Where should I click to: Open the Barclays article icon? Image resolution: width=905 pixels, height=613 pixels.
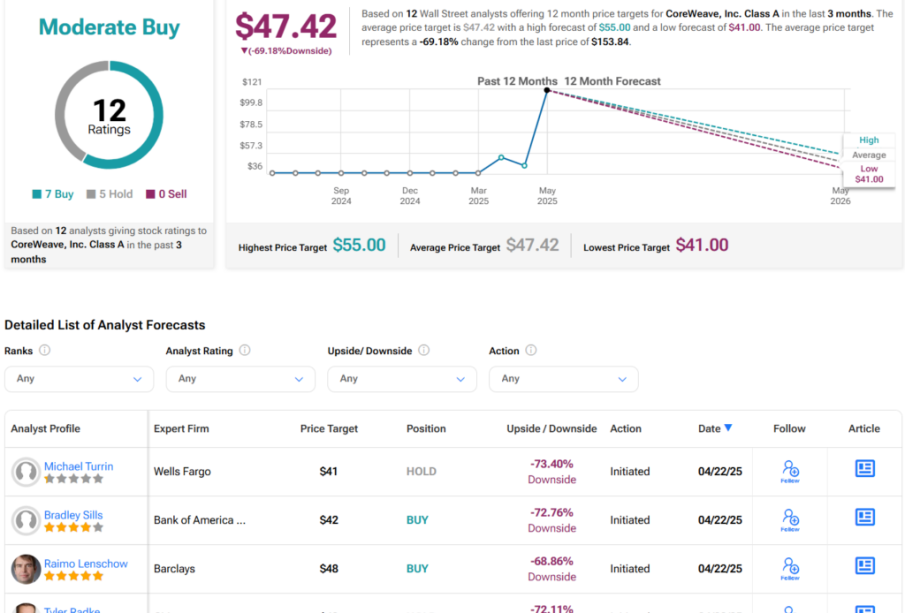pos(865,566)
